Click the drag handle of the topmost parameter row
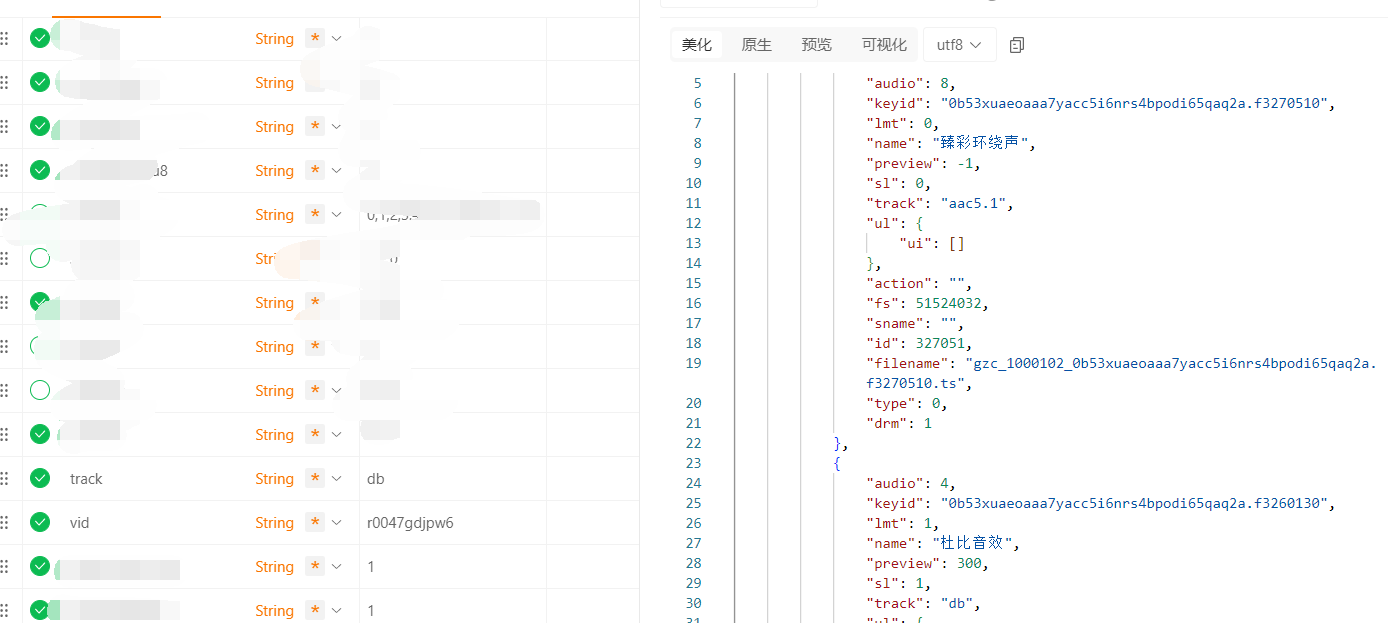The image size is (1388, 623). (4, 39)
